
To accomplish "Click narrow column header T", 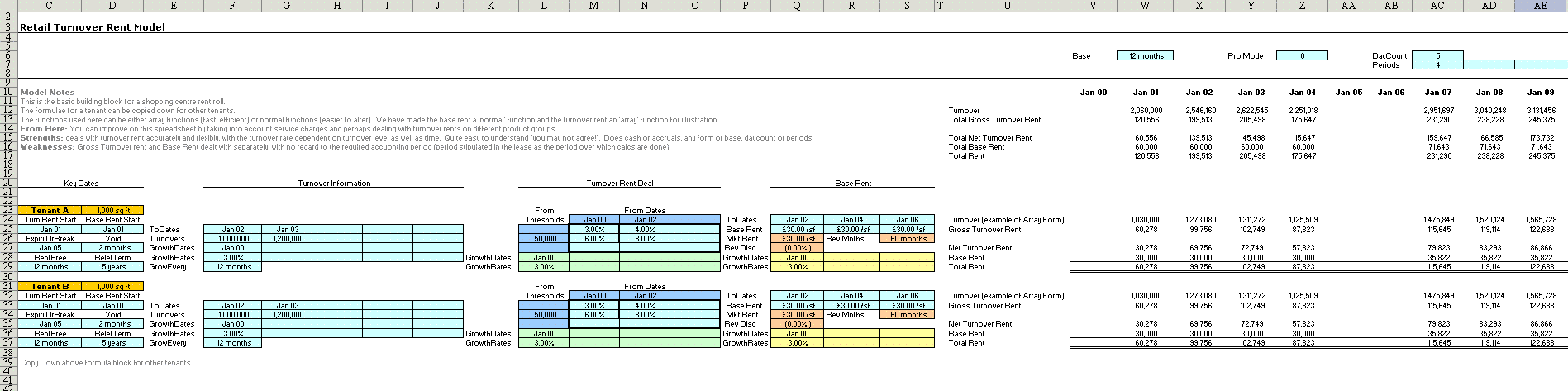I will click(940, 6).
